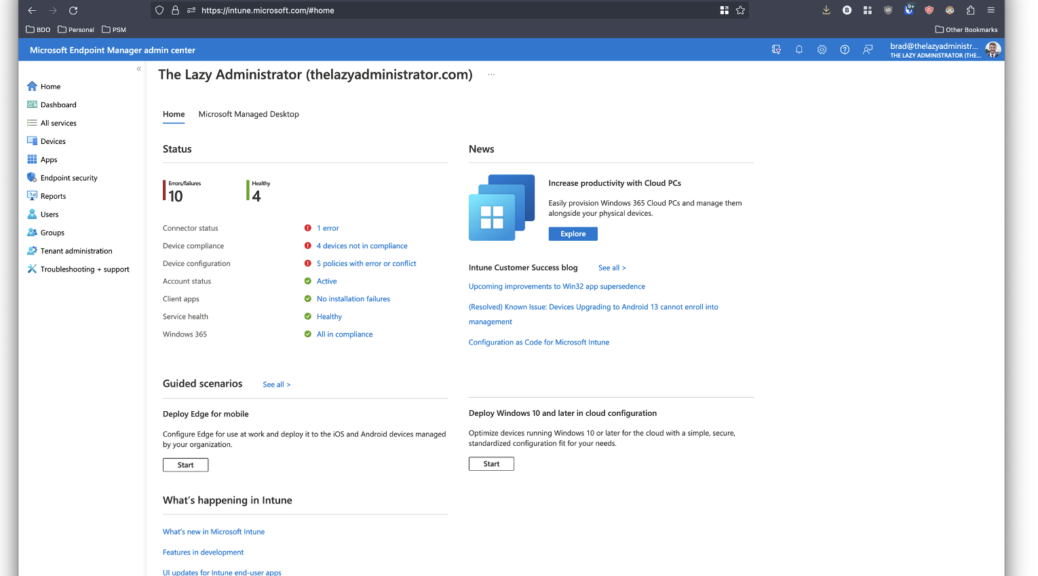Screen dimensions: 1038x576
Task: Open the 1 error connector status link
Action: click(x=328, y=228)
